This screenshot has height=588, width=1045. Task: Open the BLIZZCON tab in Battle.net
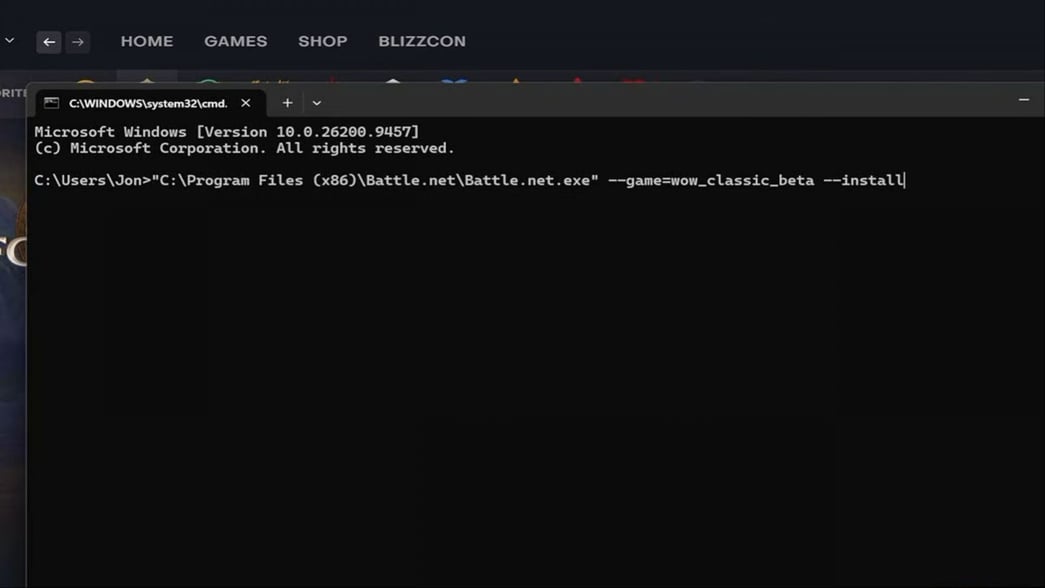pyautogui.click(x=422, y=41)
